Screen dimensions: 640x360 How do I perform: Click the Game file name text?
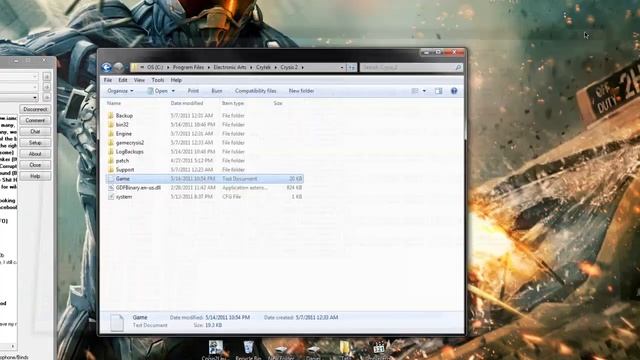[x=122, y=179]
